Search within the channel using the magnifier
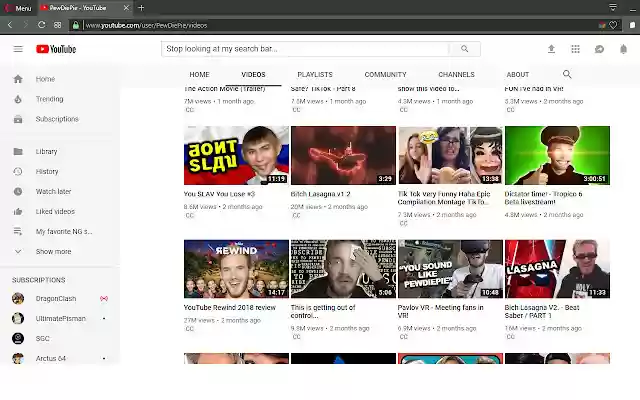 [x=567, y=74]
